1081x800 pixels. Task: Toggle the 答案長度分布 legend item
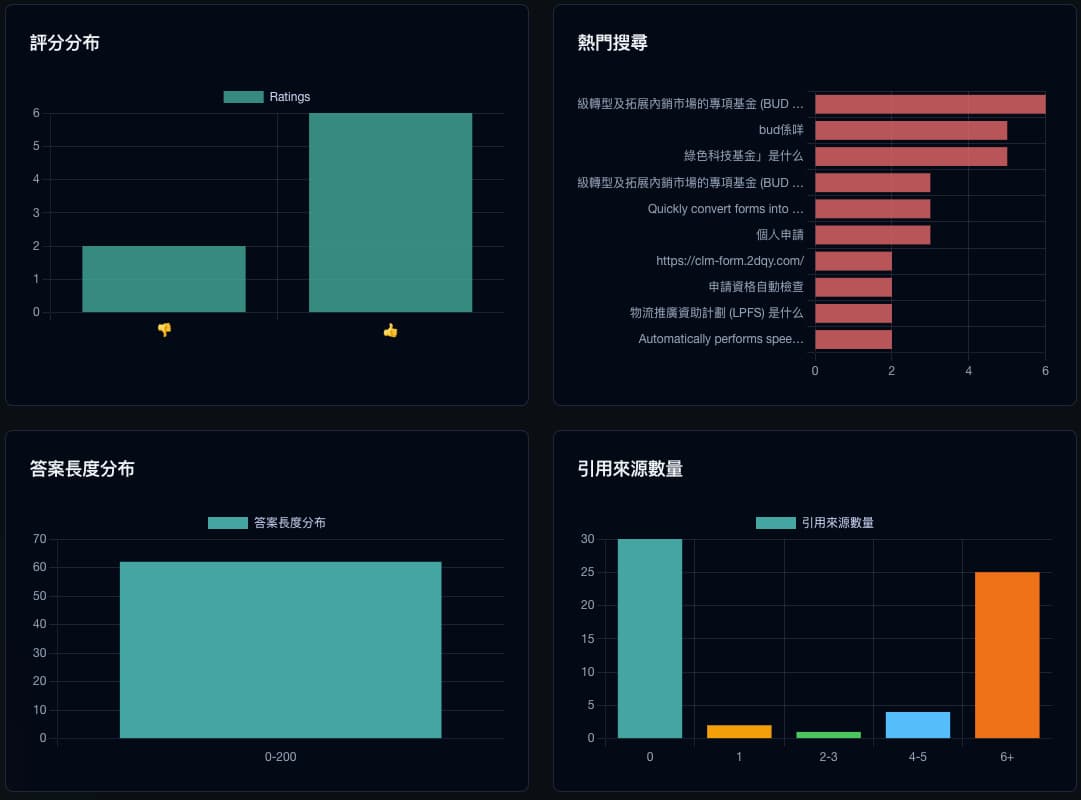click(x=267, y=523)
